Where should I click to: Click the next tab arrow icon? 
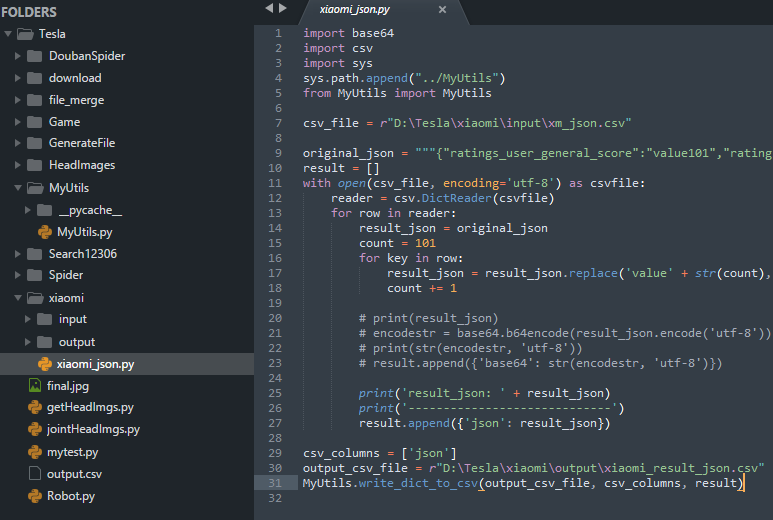[x=283, y=9]
